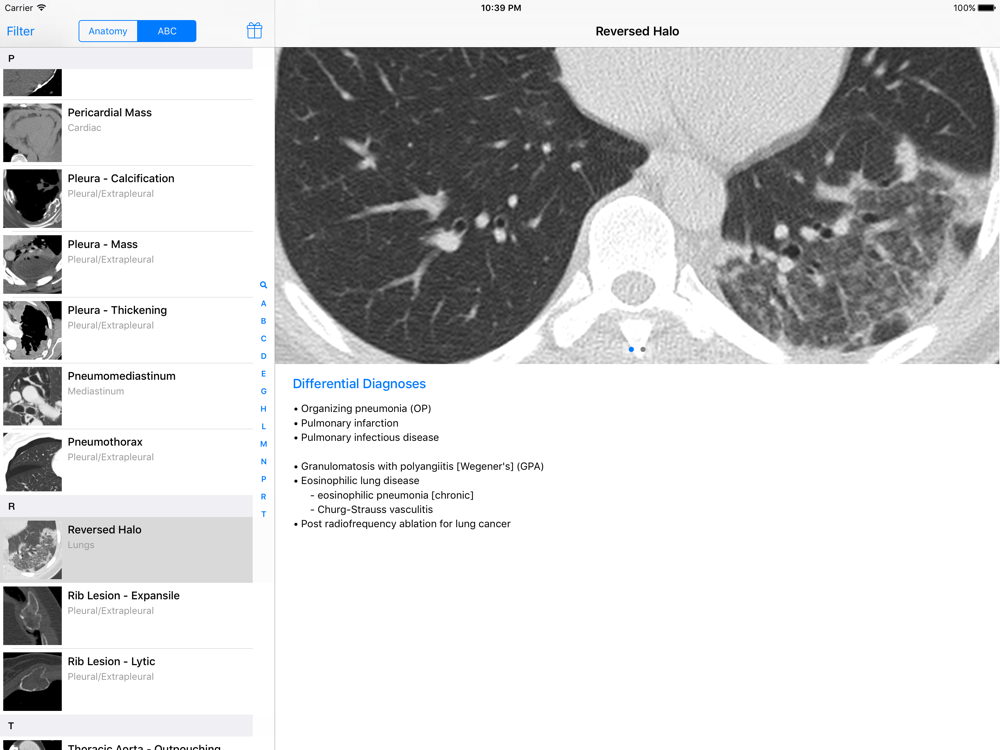Tap the 10:39 PM status bar clock

coord(501,8)
